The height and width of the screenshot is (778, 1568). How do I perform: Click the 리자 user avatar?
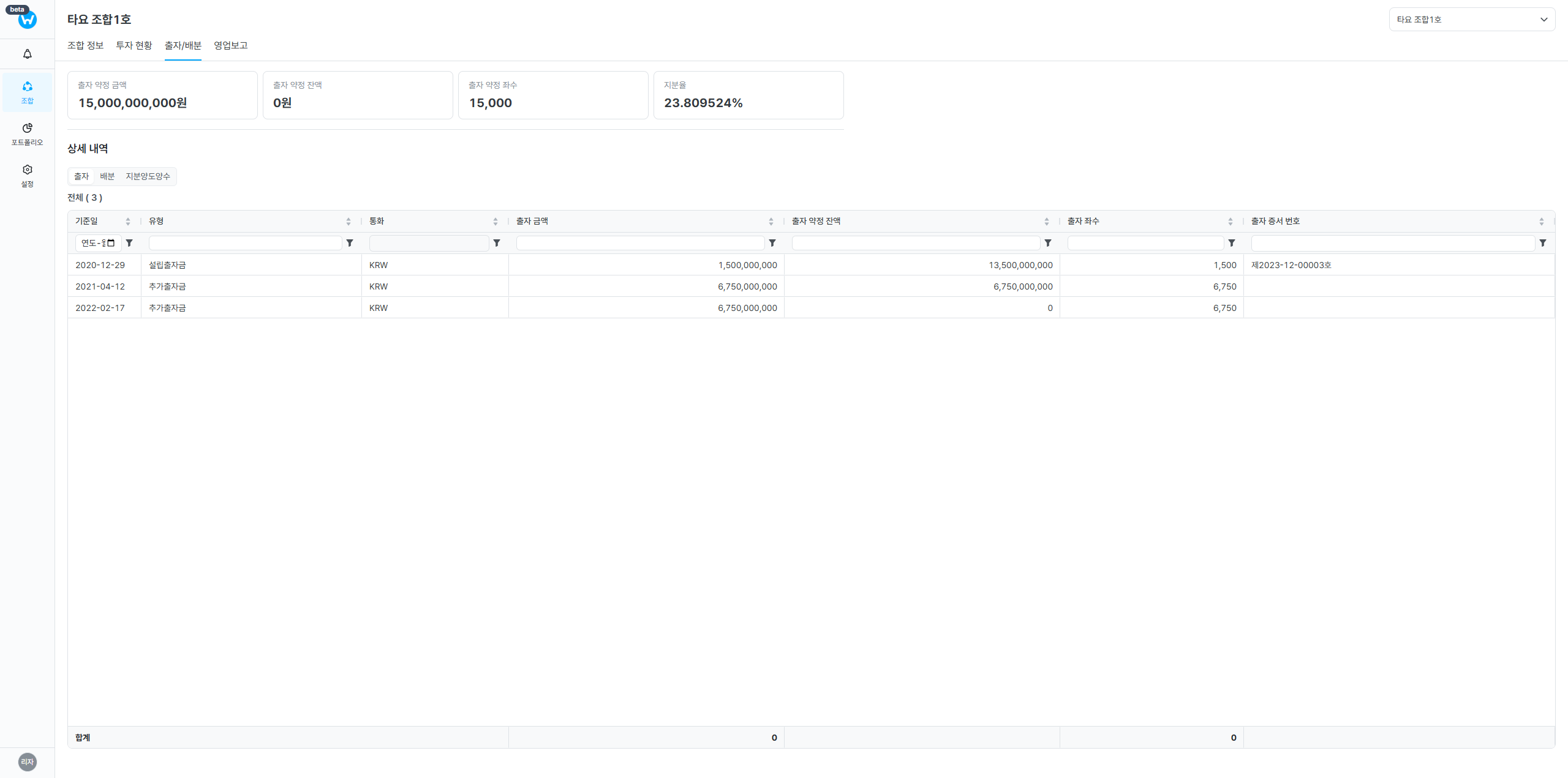click(x=27, y=761)
